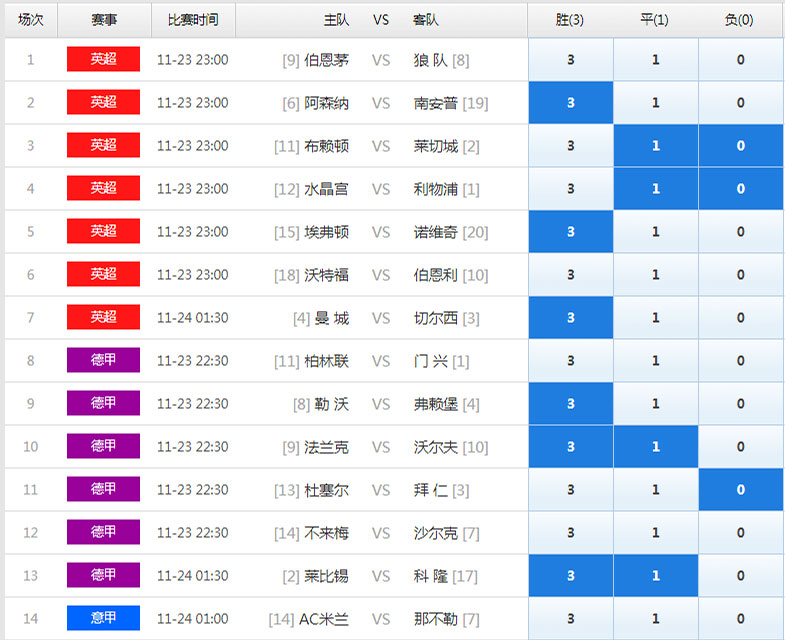Click the 比赛时间 column header

(x=193, y=20)
